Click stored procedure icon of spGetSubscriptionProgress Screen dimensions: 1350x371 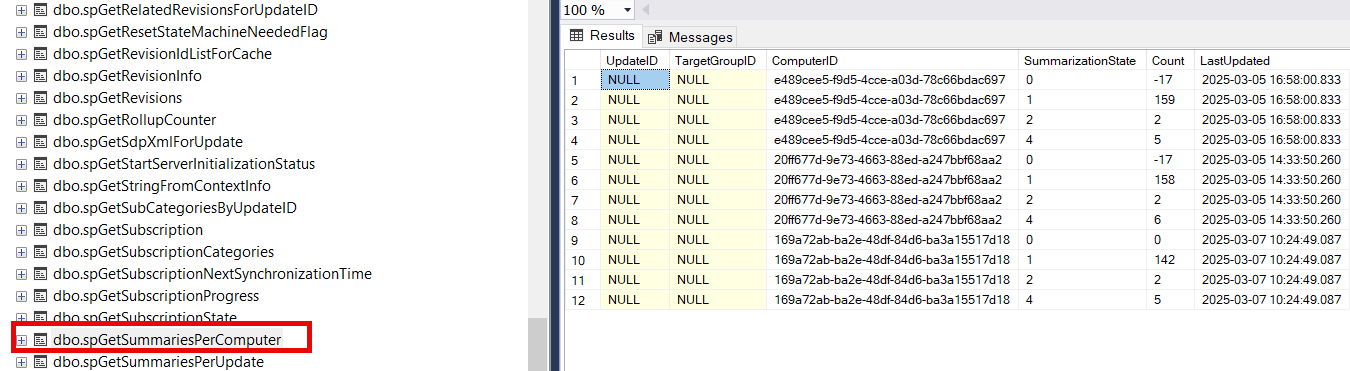pyautogui.click(x=41, y=296)
